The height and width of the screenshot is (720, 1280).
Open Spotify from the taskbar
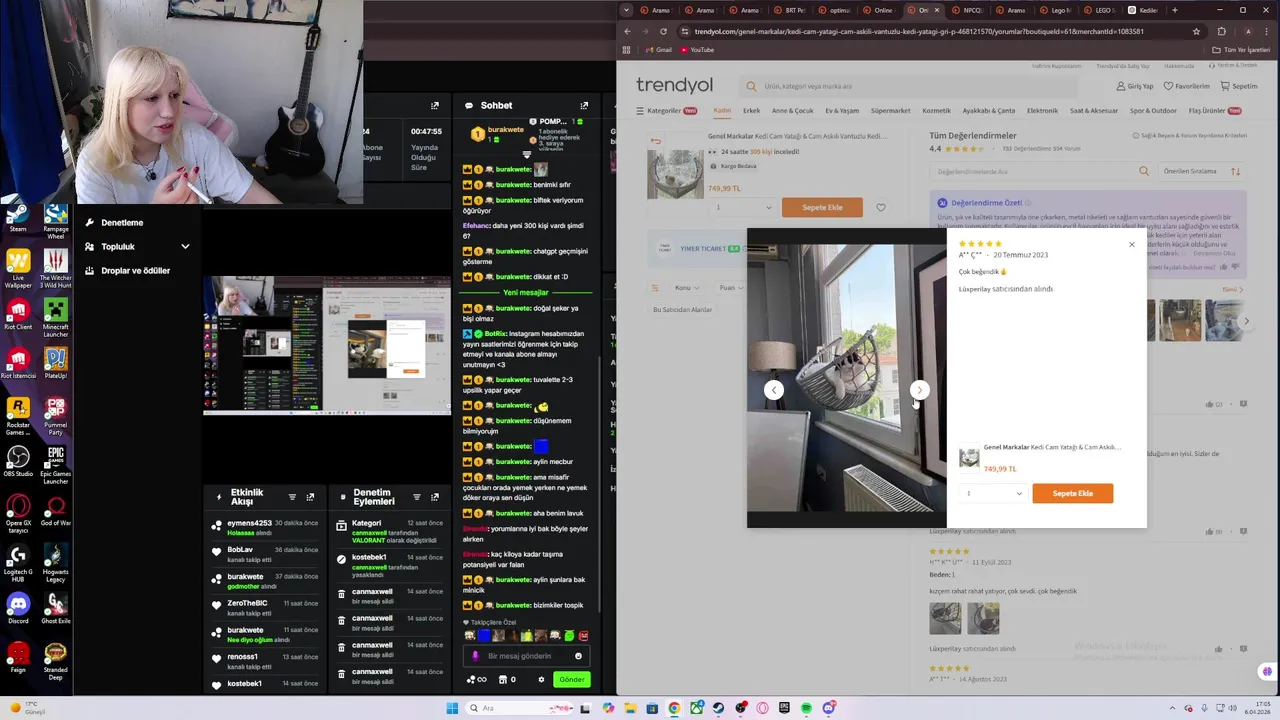pos(806,708)
